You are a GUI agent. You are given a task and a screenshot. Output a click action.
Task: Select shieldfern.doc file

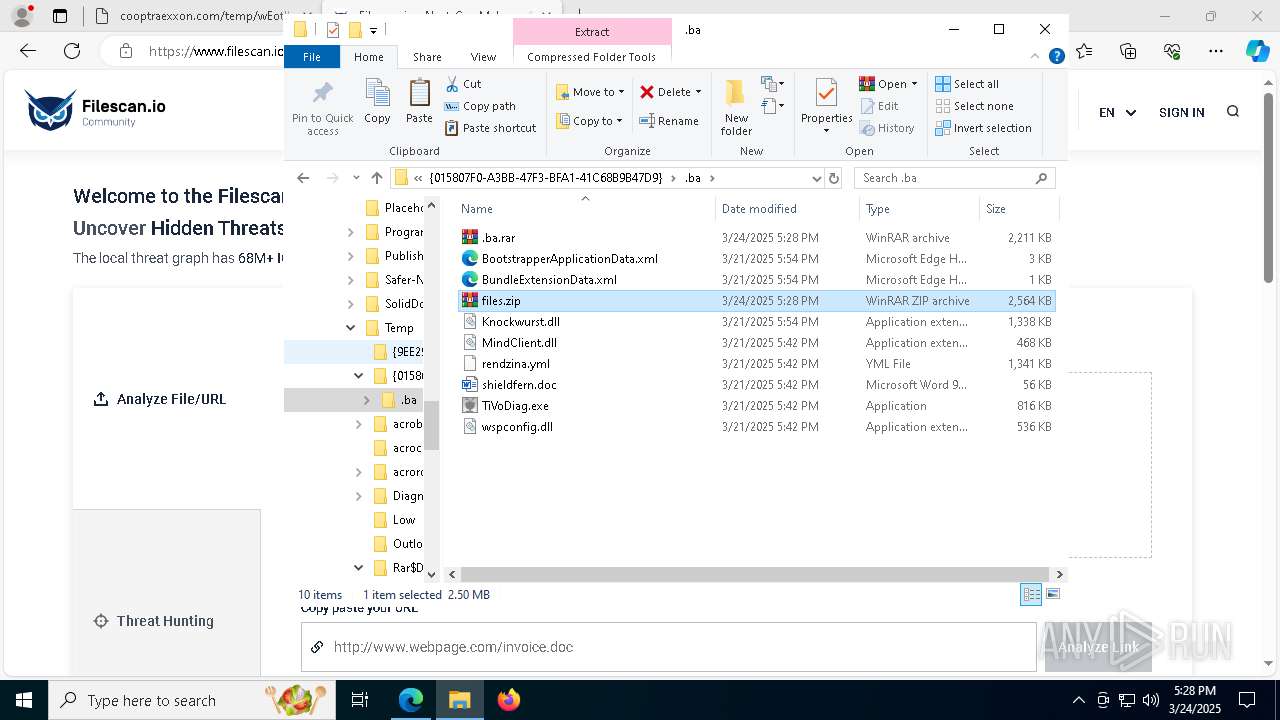click(x=756, y=385)
